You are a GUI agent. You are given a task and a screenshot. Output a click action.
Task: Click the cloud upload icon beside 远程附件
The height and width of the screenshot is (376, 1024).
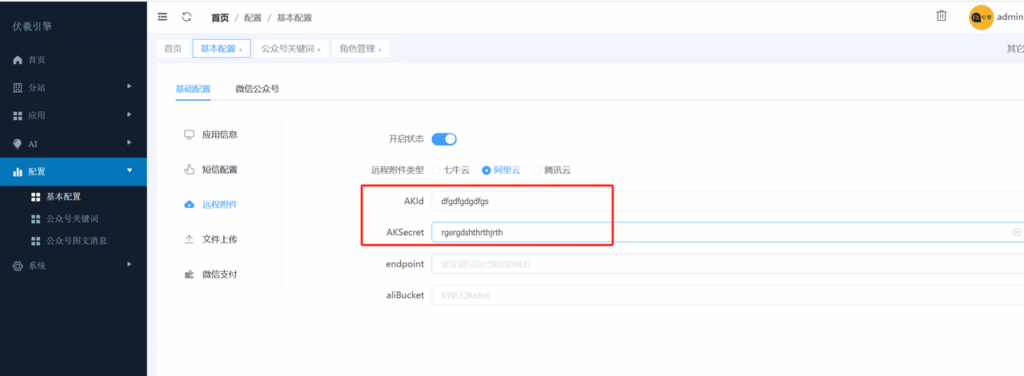click(x=189, y=204)
